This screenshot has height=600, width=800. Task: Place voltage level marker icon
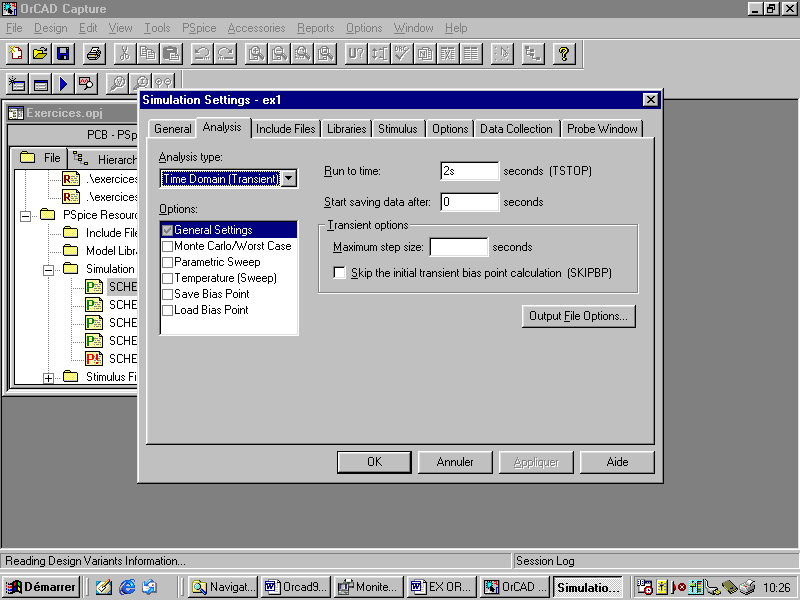117,84
